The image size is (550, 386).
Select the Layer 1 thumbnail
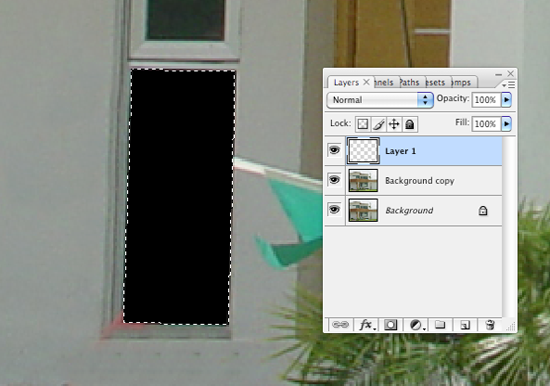tap(363, 151)
